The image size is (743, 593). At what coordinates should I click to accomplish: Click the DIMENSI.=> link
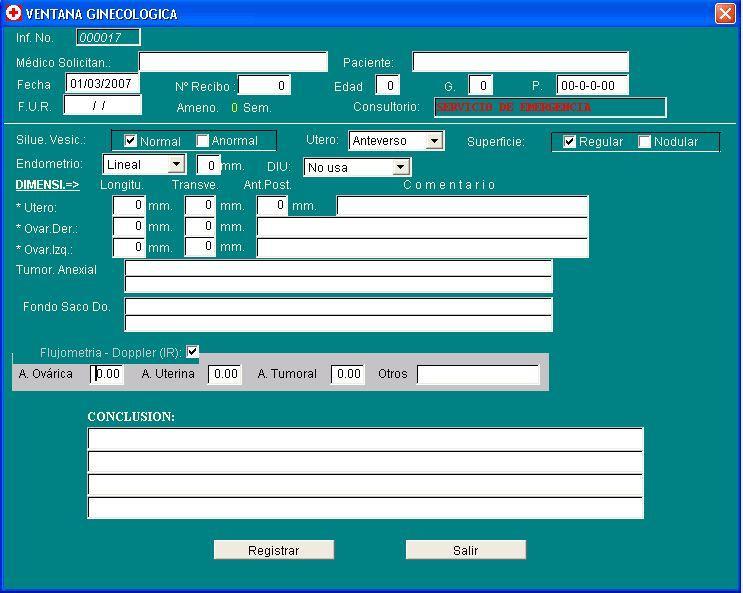(47, 185)
